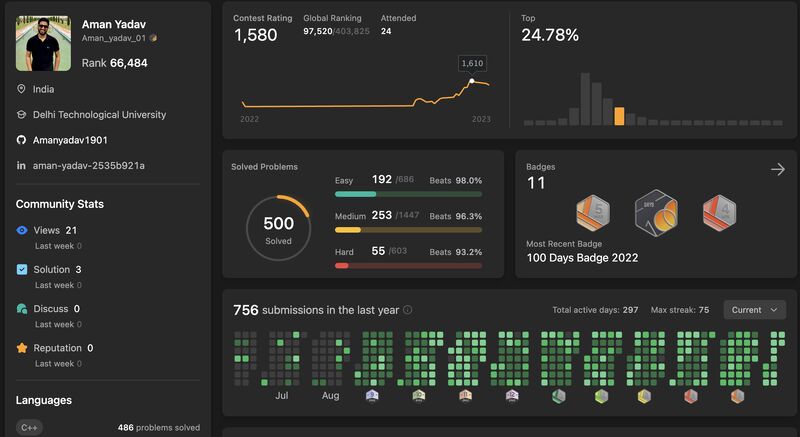Click the star Reputation icon
800x437 pixels.
point(21,348)
